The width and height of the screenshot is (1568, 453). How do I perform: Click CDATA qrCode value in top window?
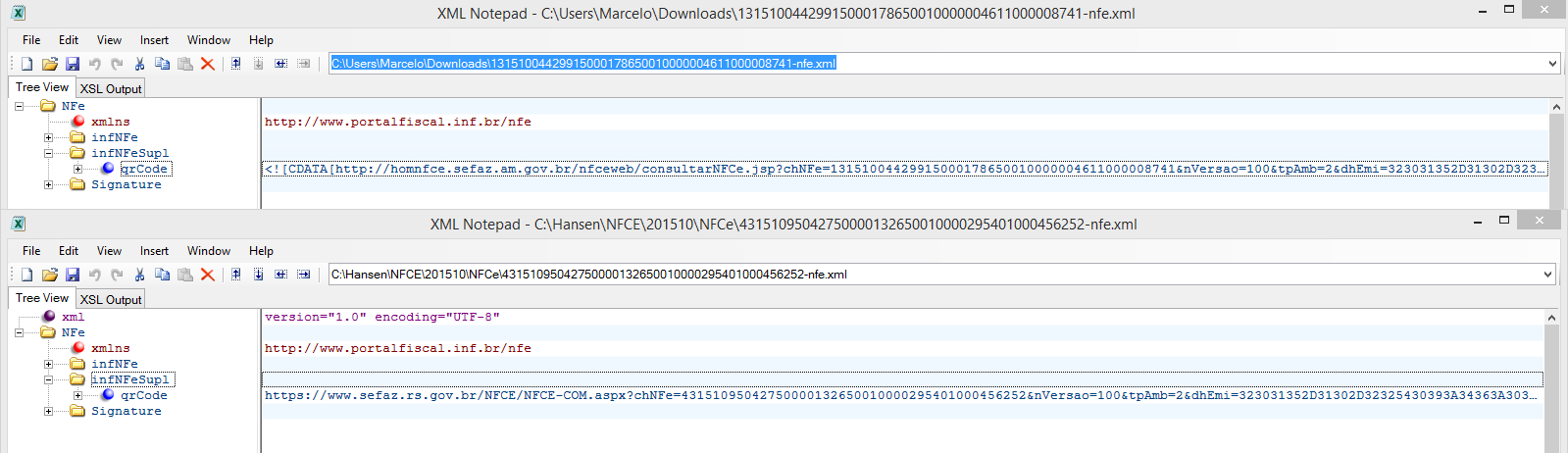point(904,169)
